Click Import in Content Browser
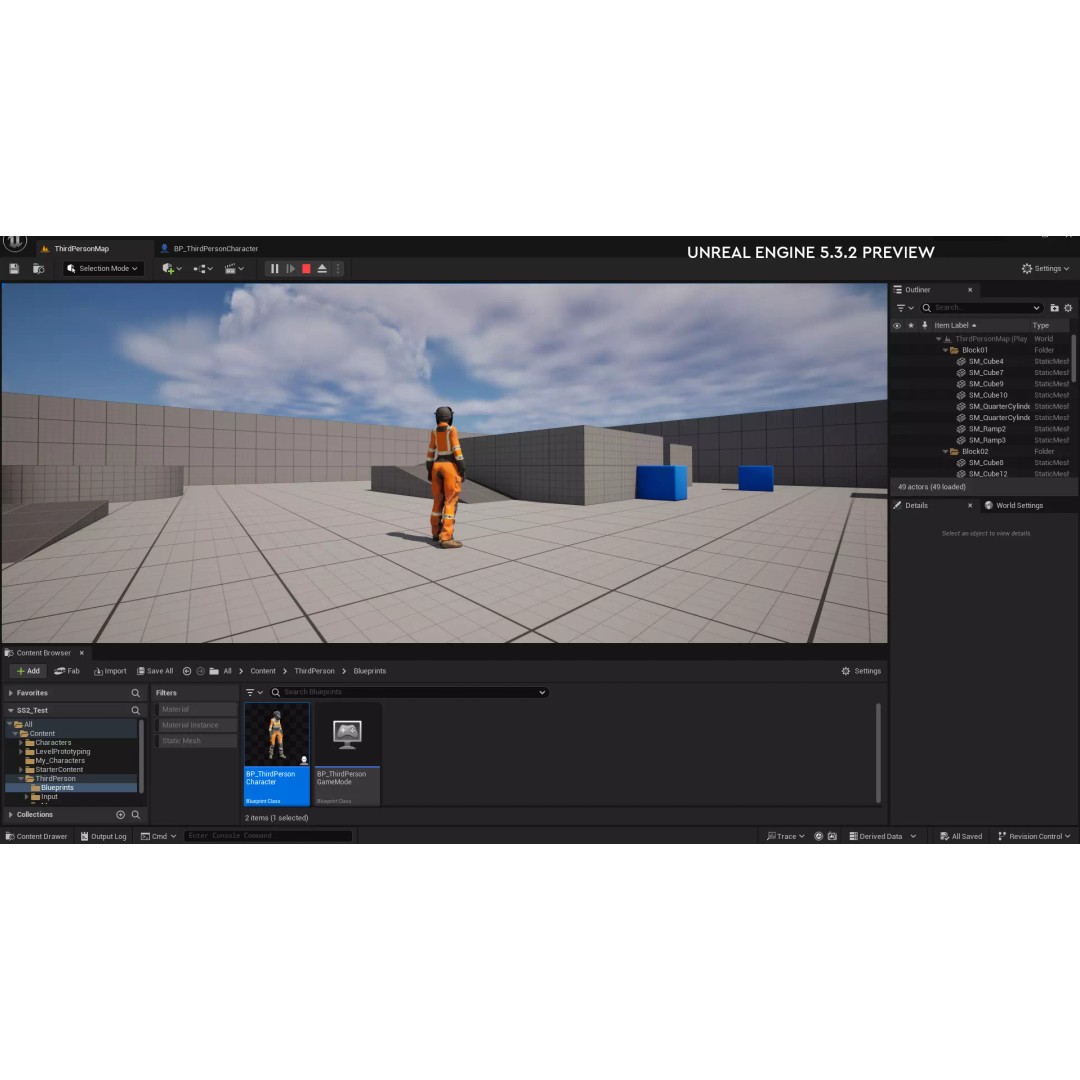 [x=110, y=671]
